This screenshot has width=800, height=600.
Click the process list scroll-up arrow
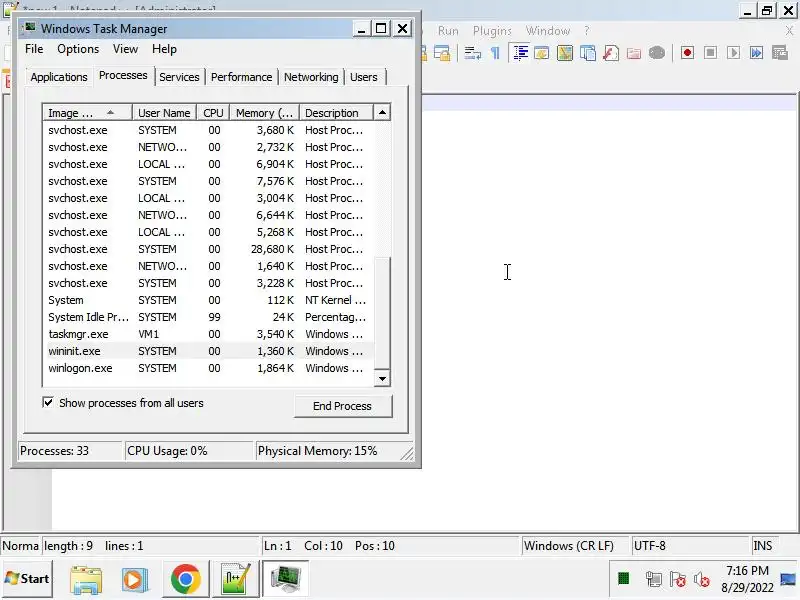[x=382, y=113]
